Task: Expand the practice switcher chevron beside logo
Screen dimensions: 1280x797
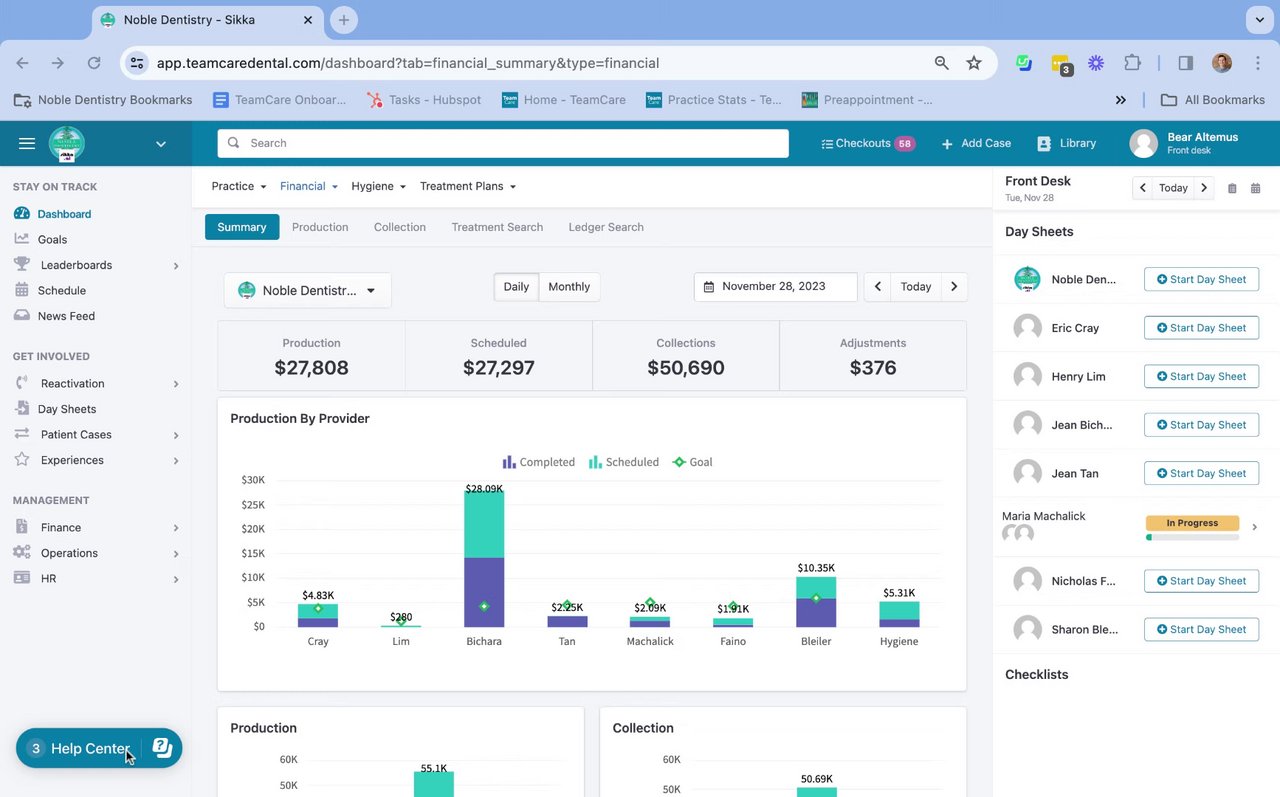Action: point(160,144)
